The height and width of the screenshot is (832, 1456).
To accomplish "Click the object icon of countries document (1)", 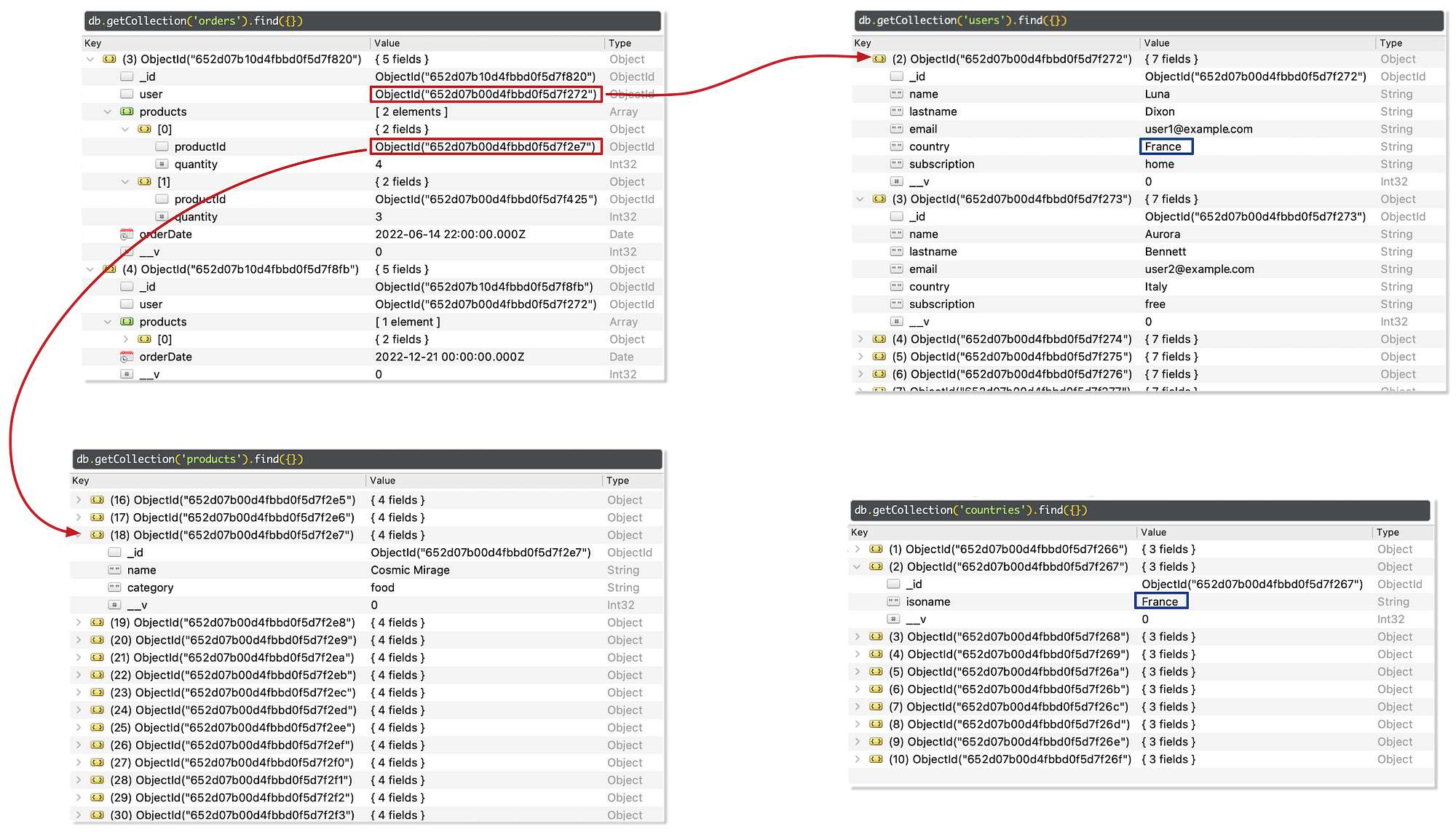I will tap(876, 550).
